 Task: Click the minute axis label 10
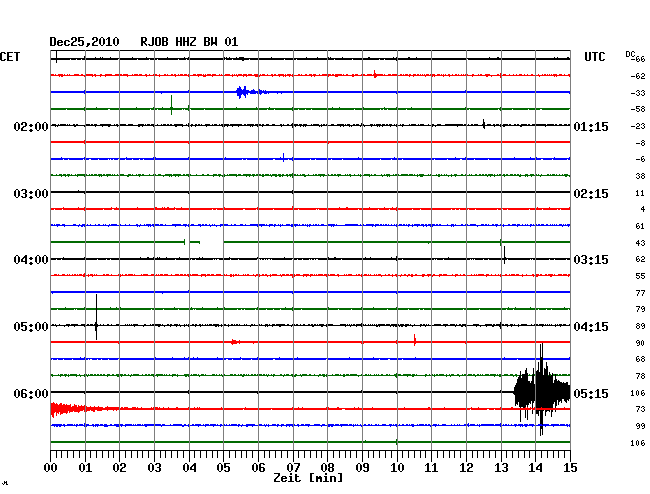(x=397, y=468)
